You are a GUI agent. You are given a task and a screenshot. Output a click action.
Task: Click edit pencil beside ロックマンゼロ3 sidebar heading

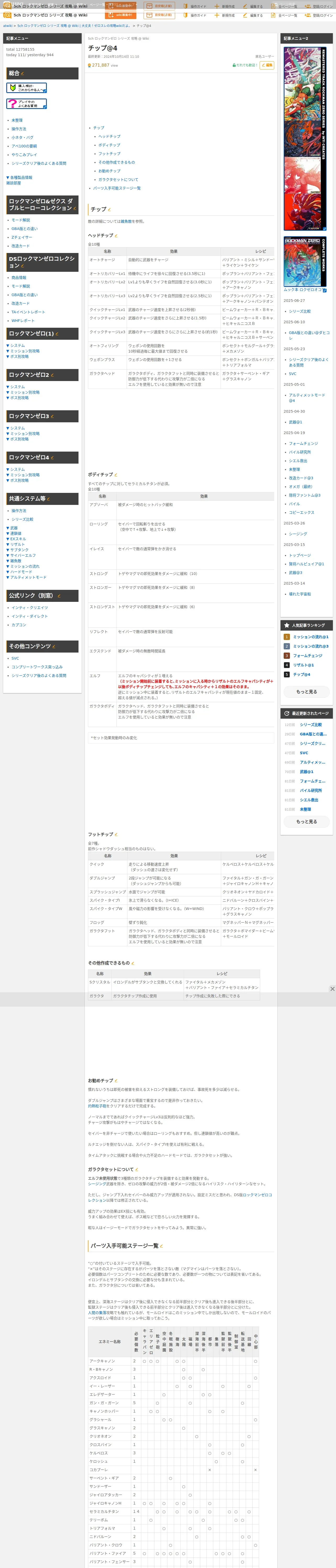52,417
